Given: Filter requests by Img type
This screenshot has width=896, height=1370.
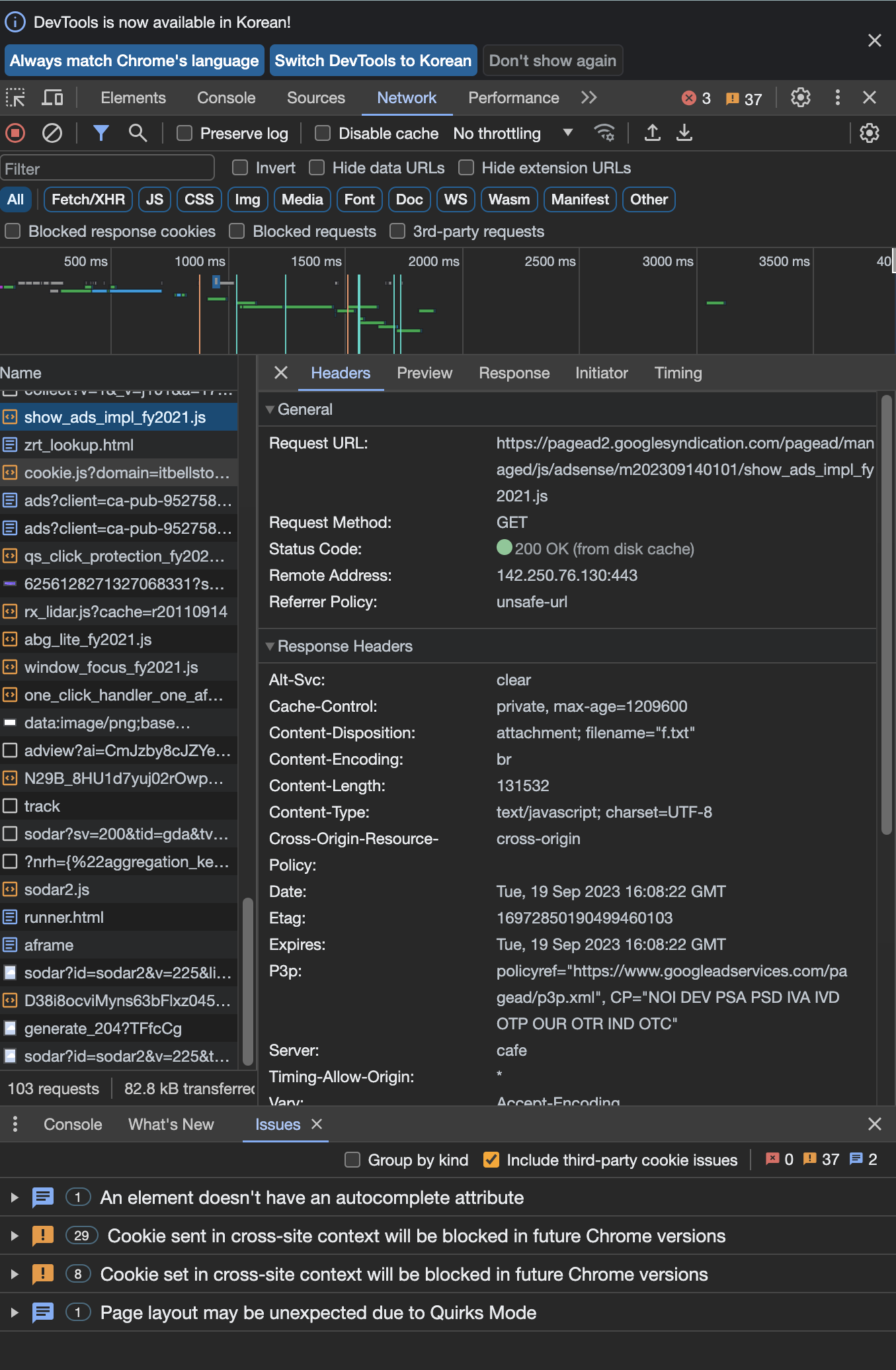Looking at the screenshot, I should coord(247,200).
